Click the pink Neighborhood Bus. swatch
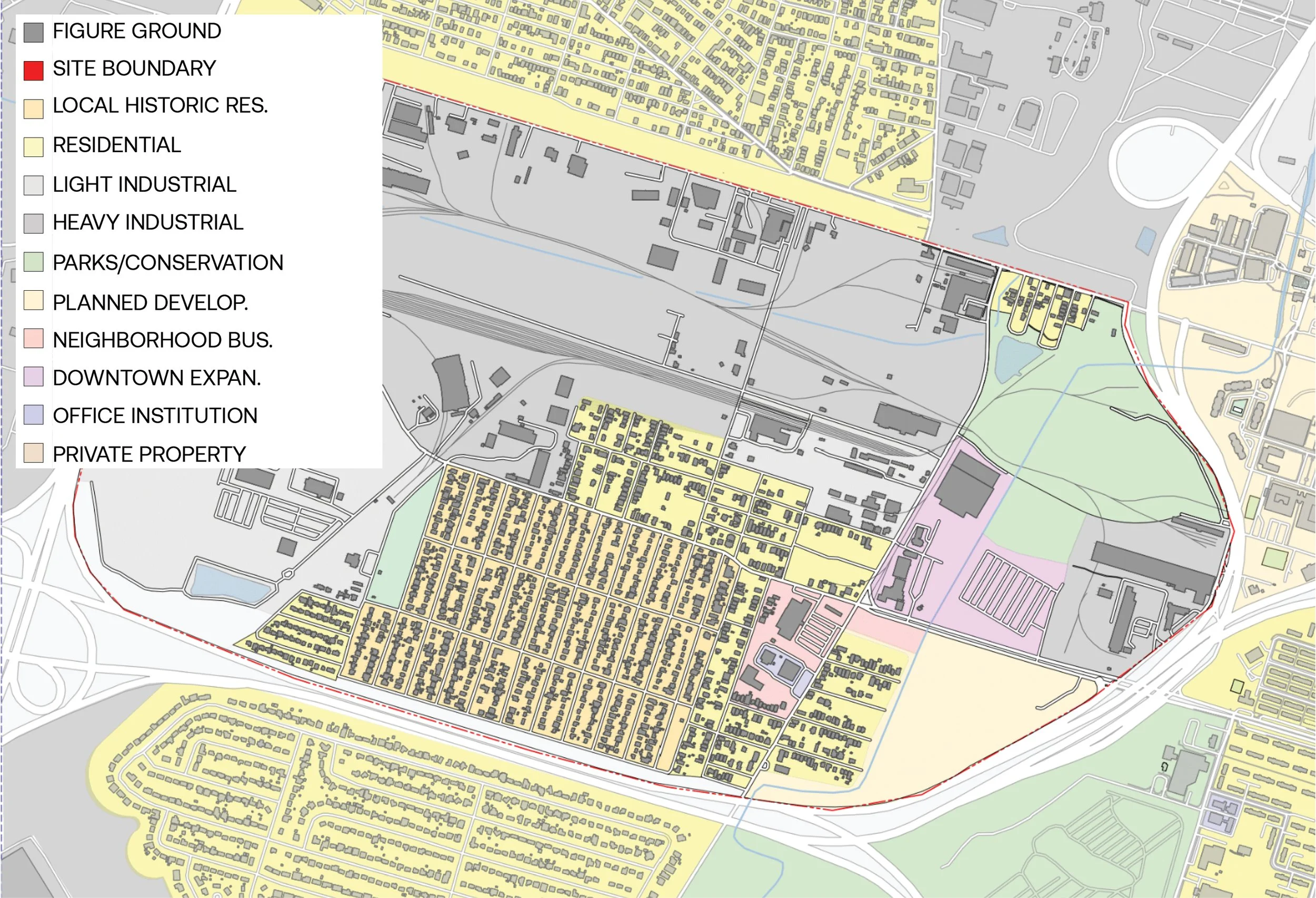The height and width of the screenshot is (898, 1316). (33, 338)
